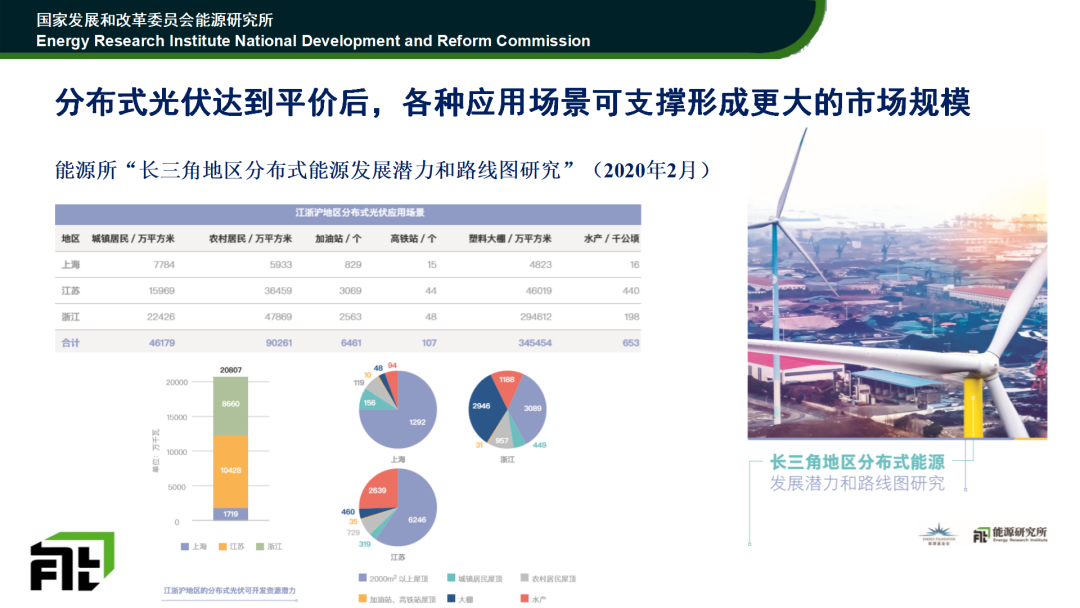Select the 3089 slice in the 浙江 pie
This screenshot has height=608, width=1080.
pyautogui.click(x=531, y=408)
